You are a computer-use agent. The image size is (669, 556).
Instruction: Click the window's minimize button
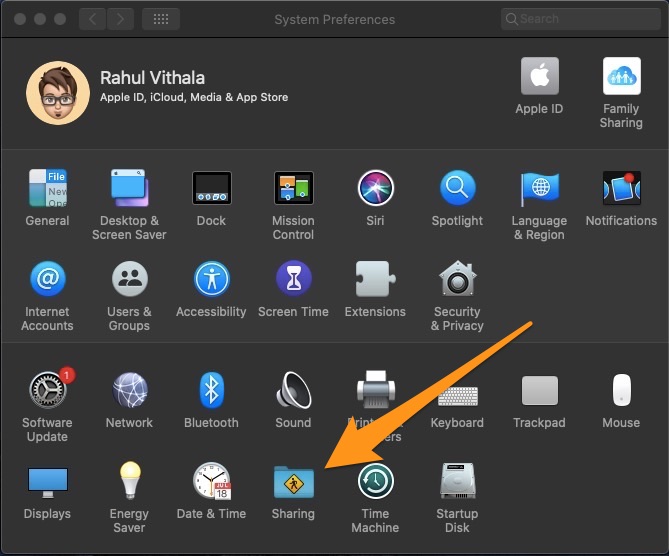(x=40, y=19)
